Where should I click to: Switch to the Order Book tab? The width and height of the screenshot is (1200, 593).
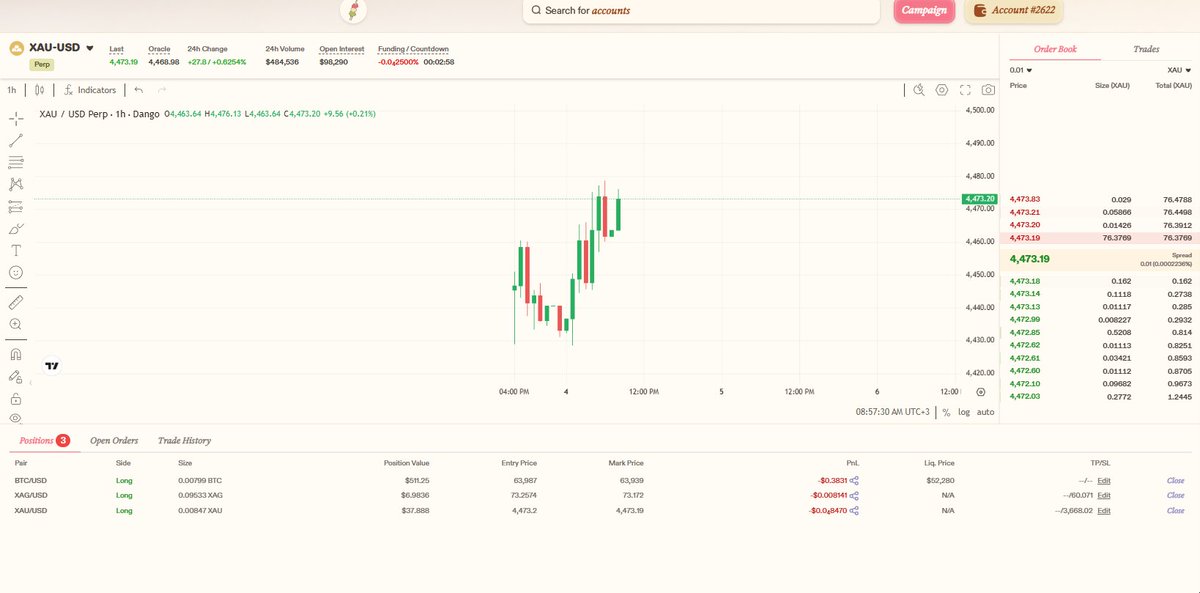tap(1054, 49)
